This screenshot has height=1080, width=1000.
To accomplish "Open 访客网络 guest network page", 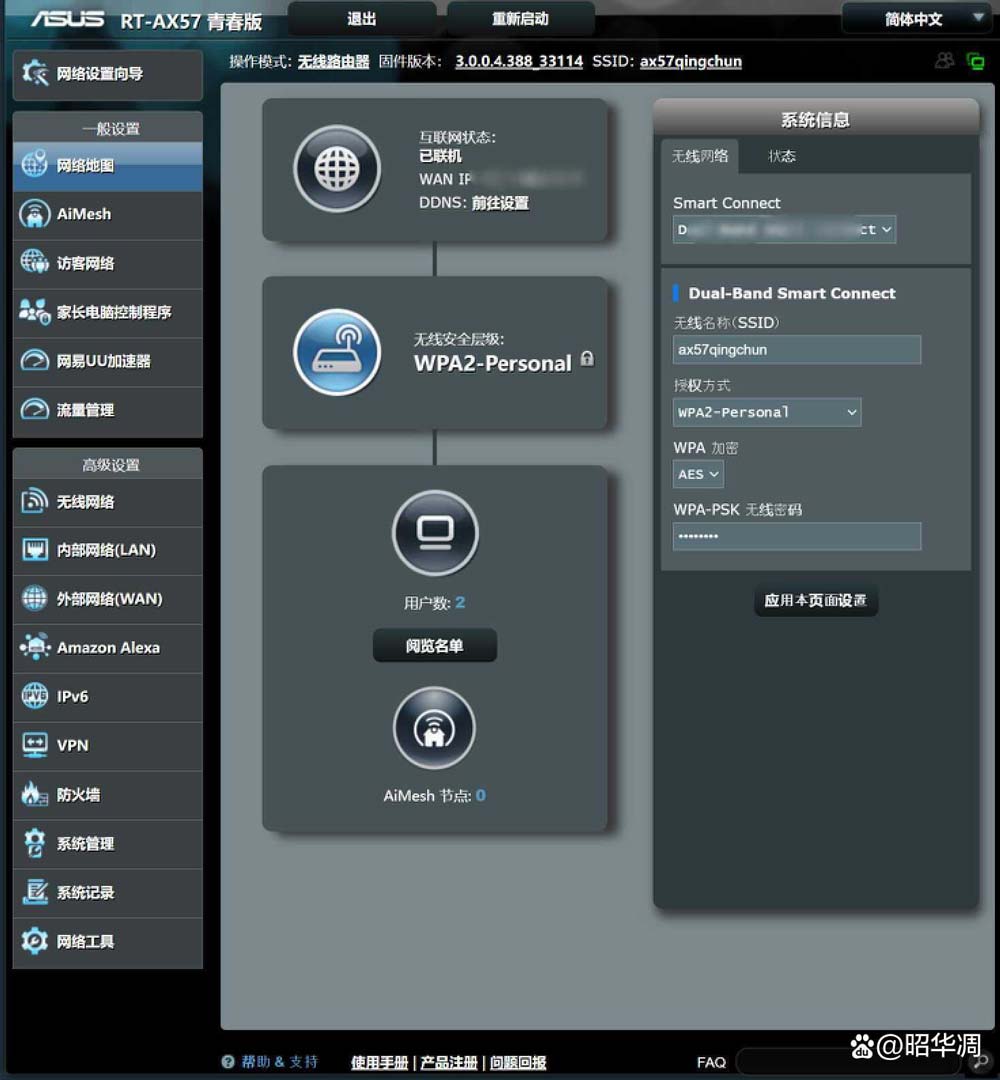I will [x=107, y=263].
